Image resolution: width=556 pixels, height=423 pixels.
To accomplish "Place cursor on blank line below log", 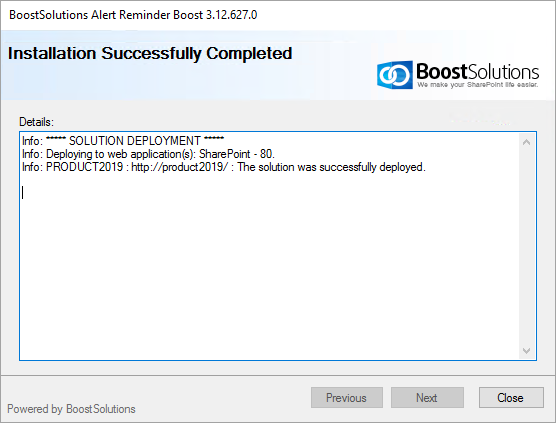I will click(x=23, y=193).
